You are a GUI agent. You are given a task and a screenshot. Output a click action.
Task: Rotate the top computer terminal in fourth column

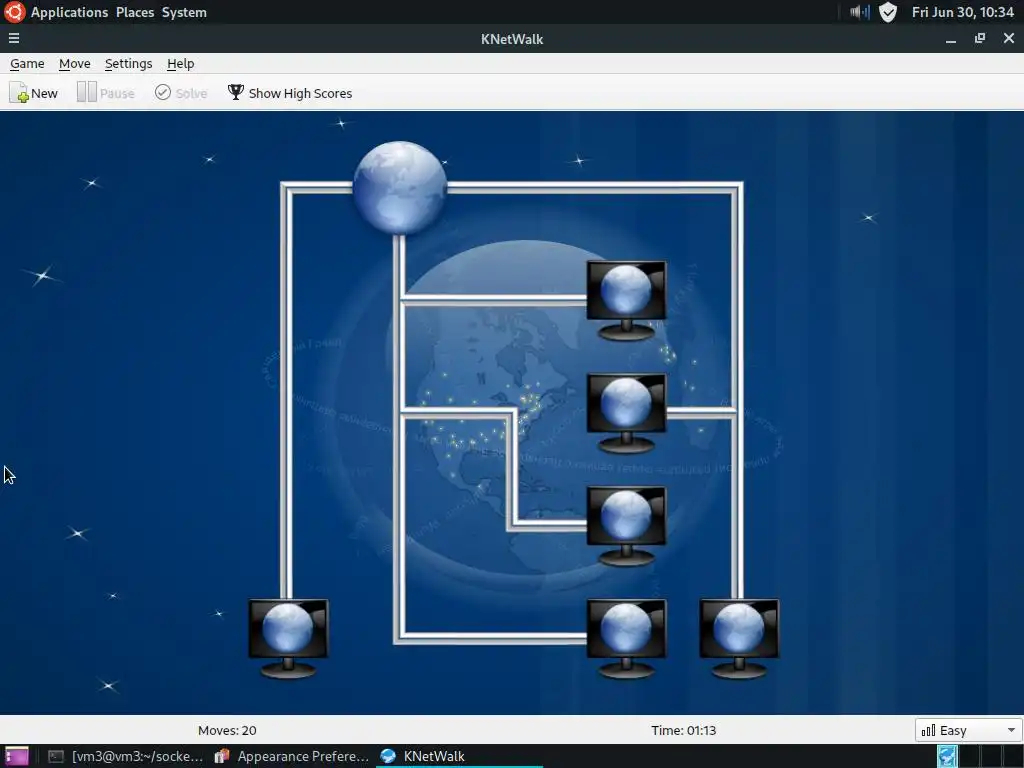[x=626, y=300]
